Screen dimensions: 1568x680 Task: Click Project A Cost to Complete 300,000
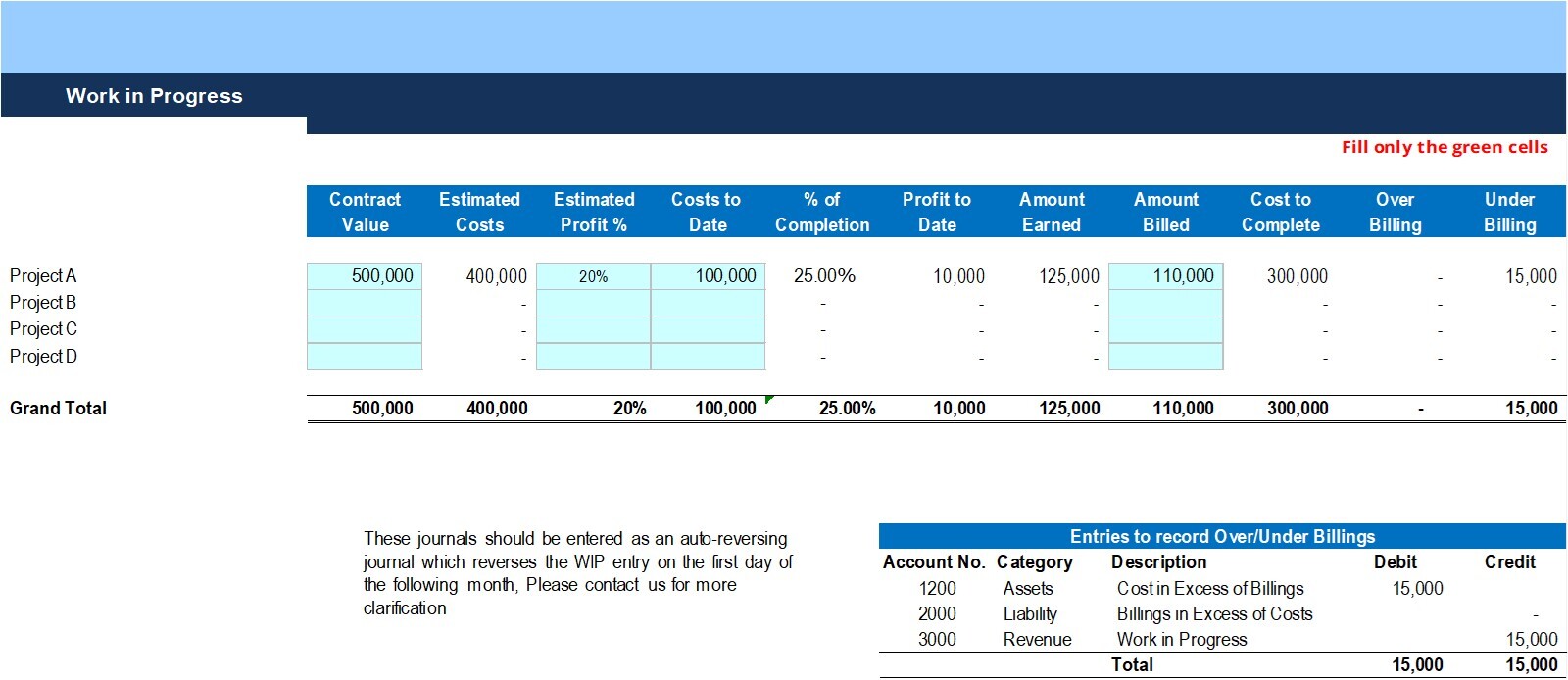[1298, 277]
